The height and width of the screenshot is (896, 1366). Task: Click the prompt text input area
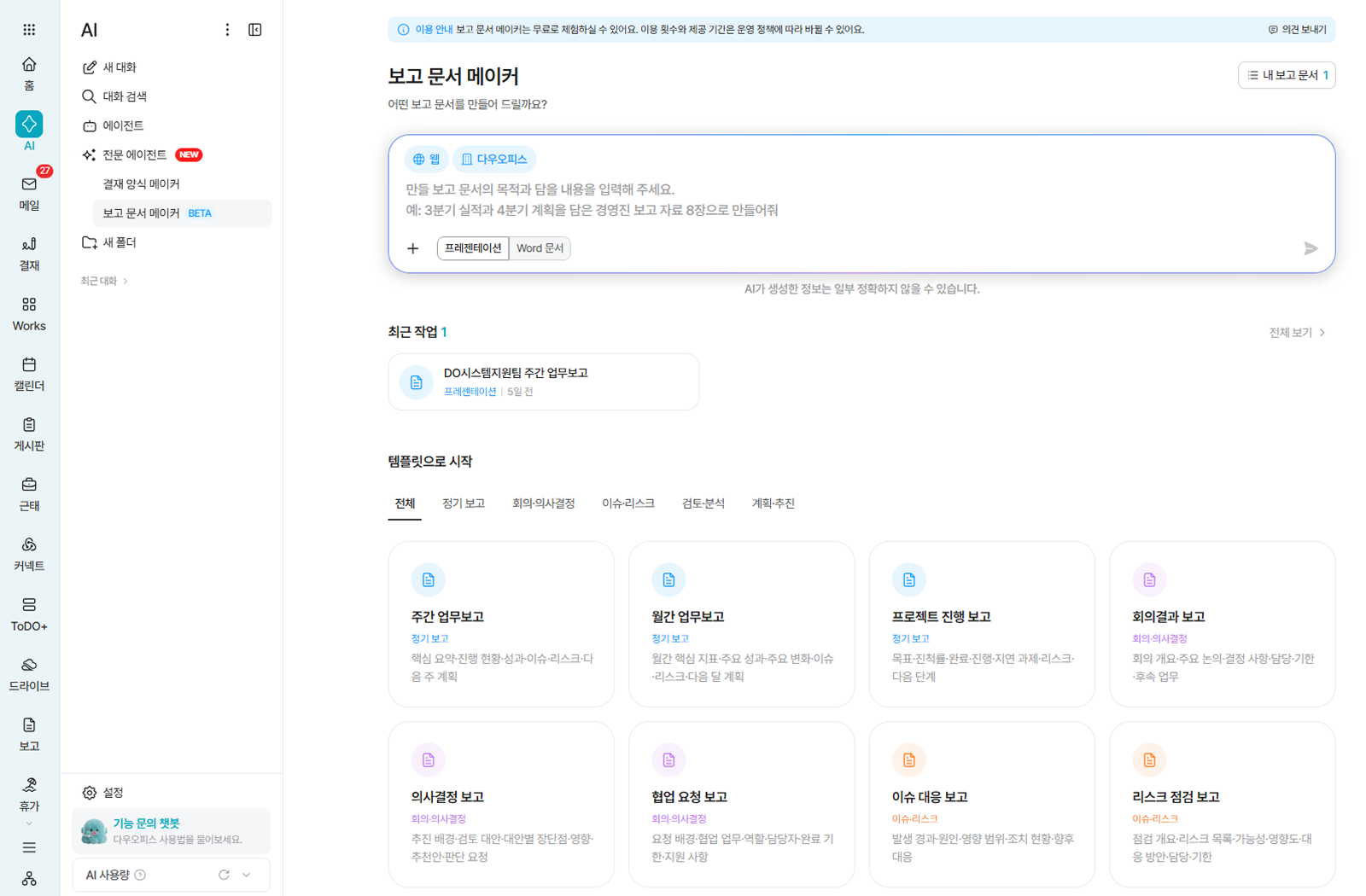862,200
